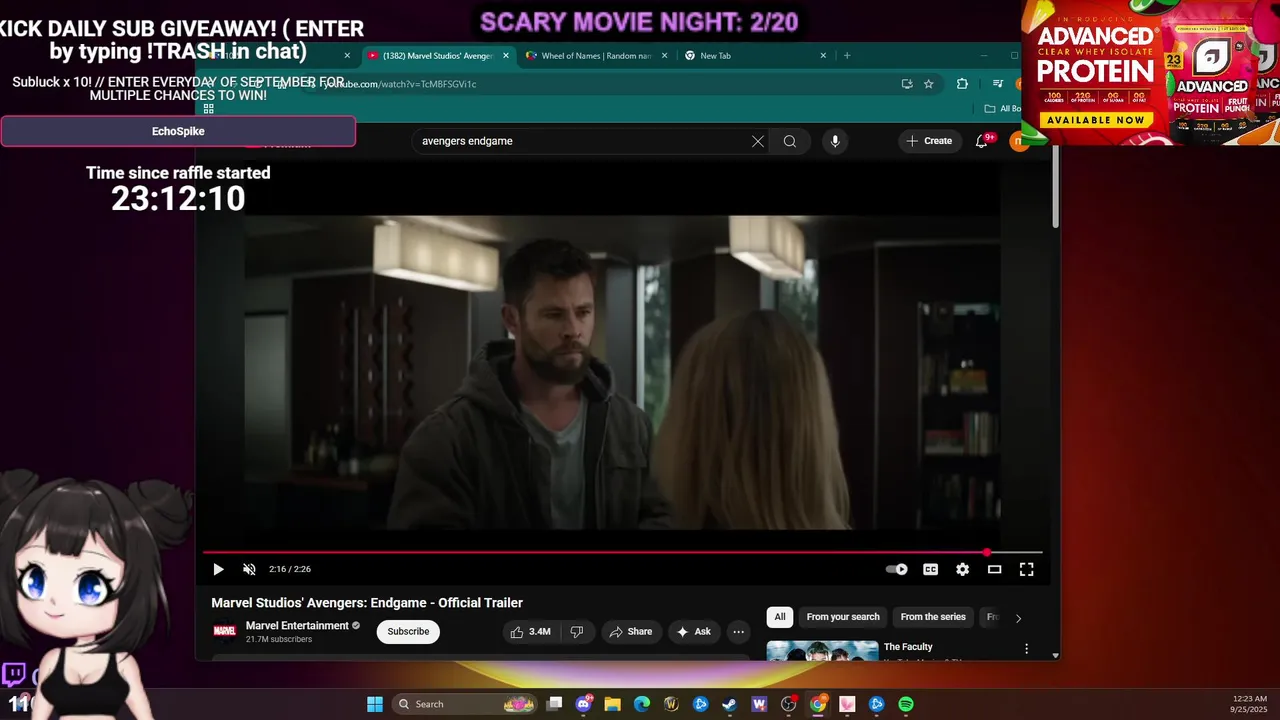Select the All filter chip
The image size is (1280, 720).
tap(780, 617)
